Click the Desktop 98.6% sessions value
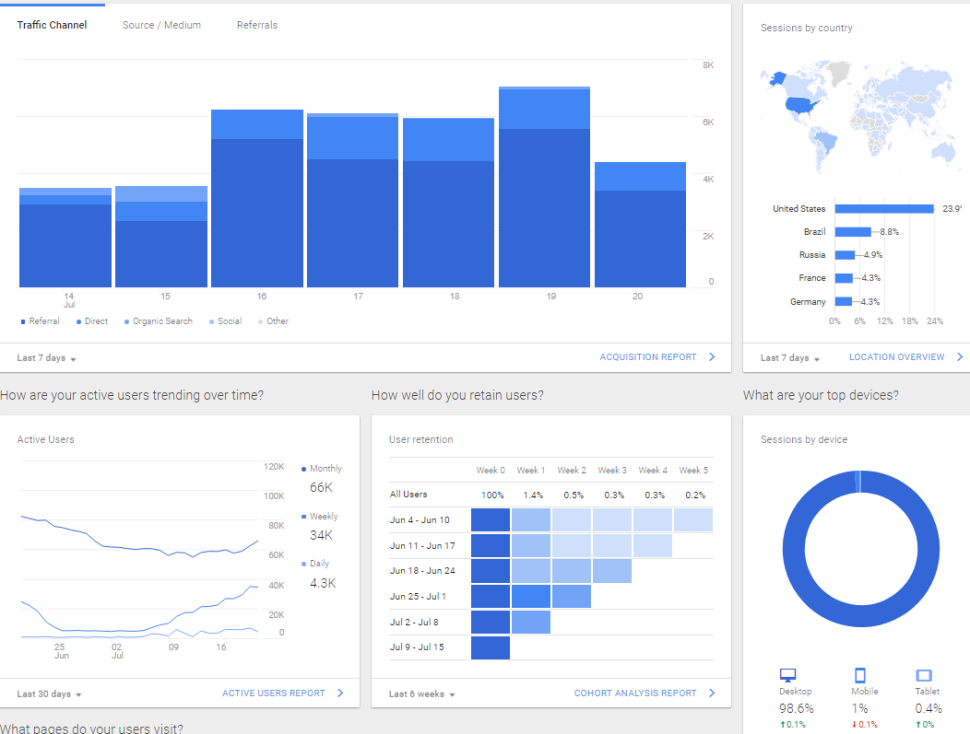This screenshot has height=734, width=970. (796, 709)
